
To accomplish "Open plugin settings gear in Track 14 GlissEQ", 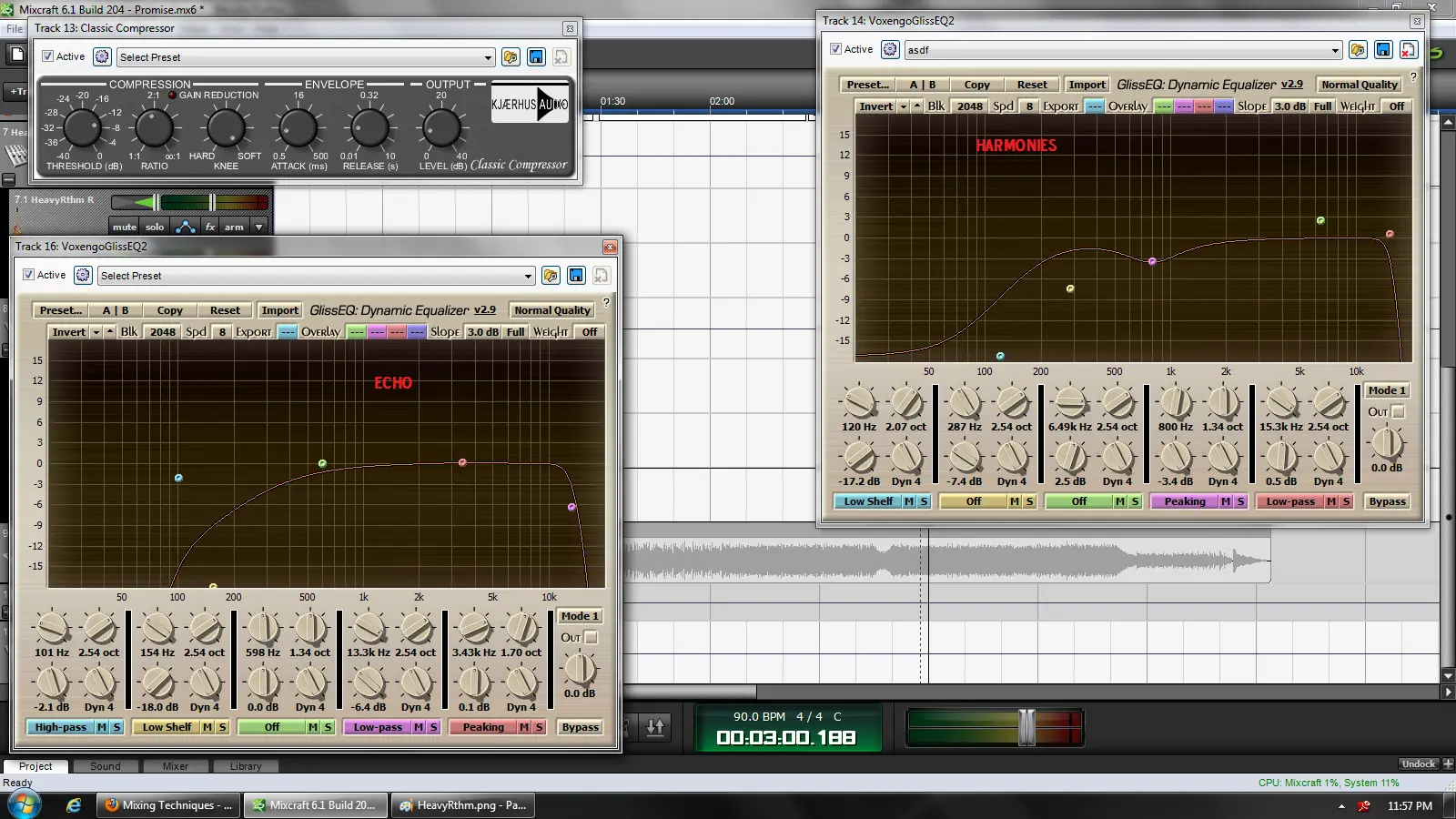I will coord(890,49).
